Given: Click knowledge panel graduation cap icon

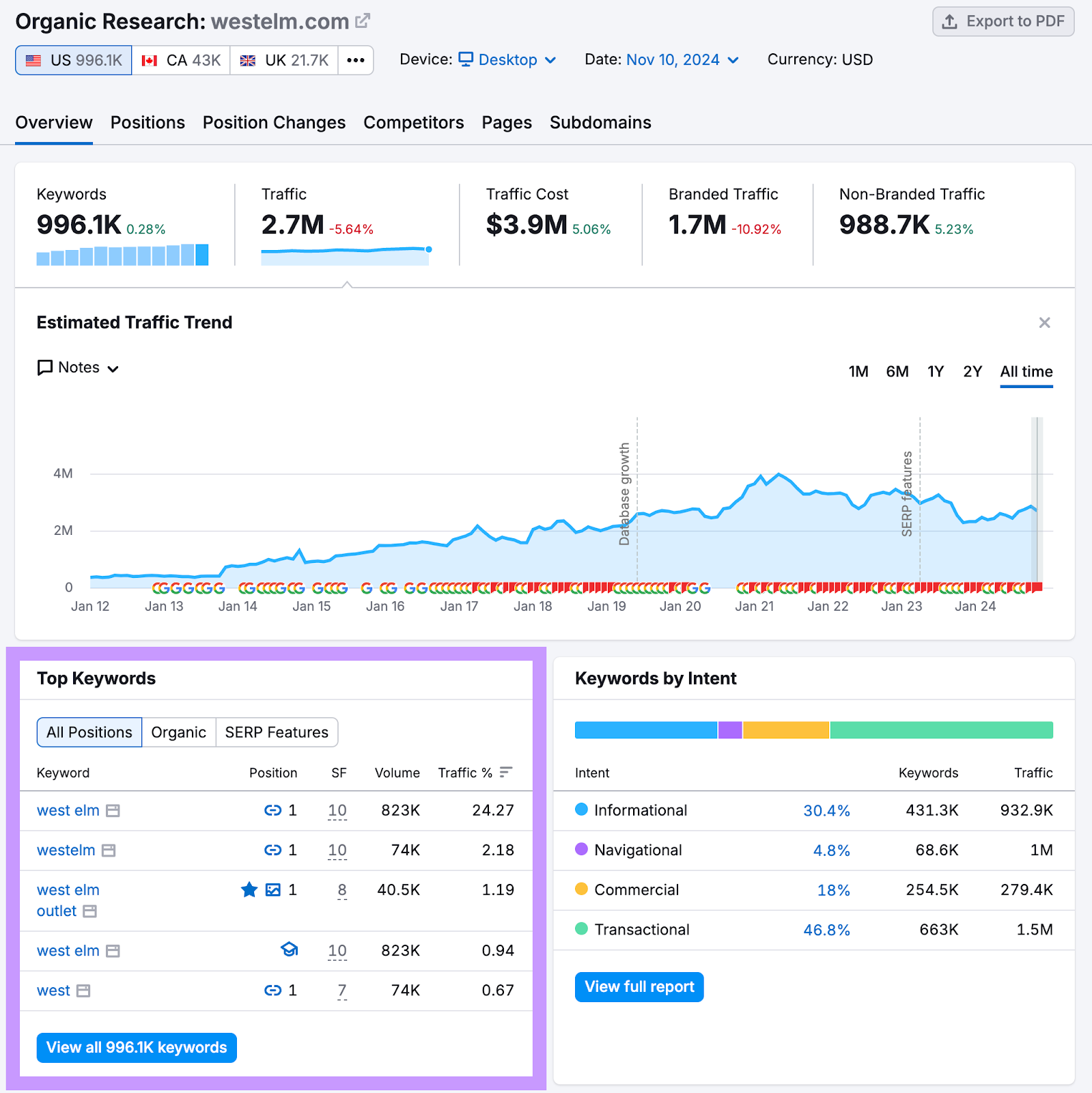Looking at the screenshot, I should click(290, 950).
